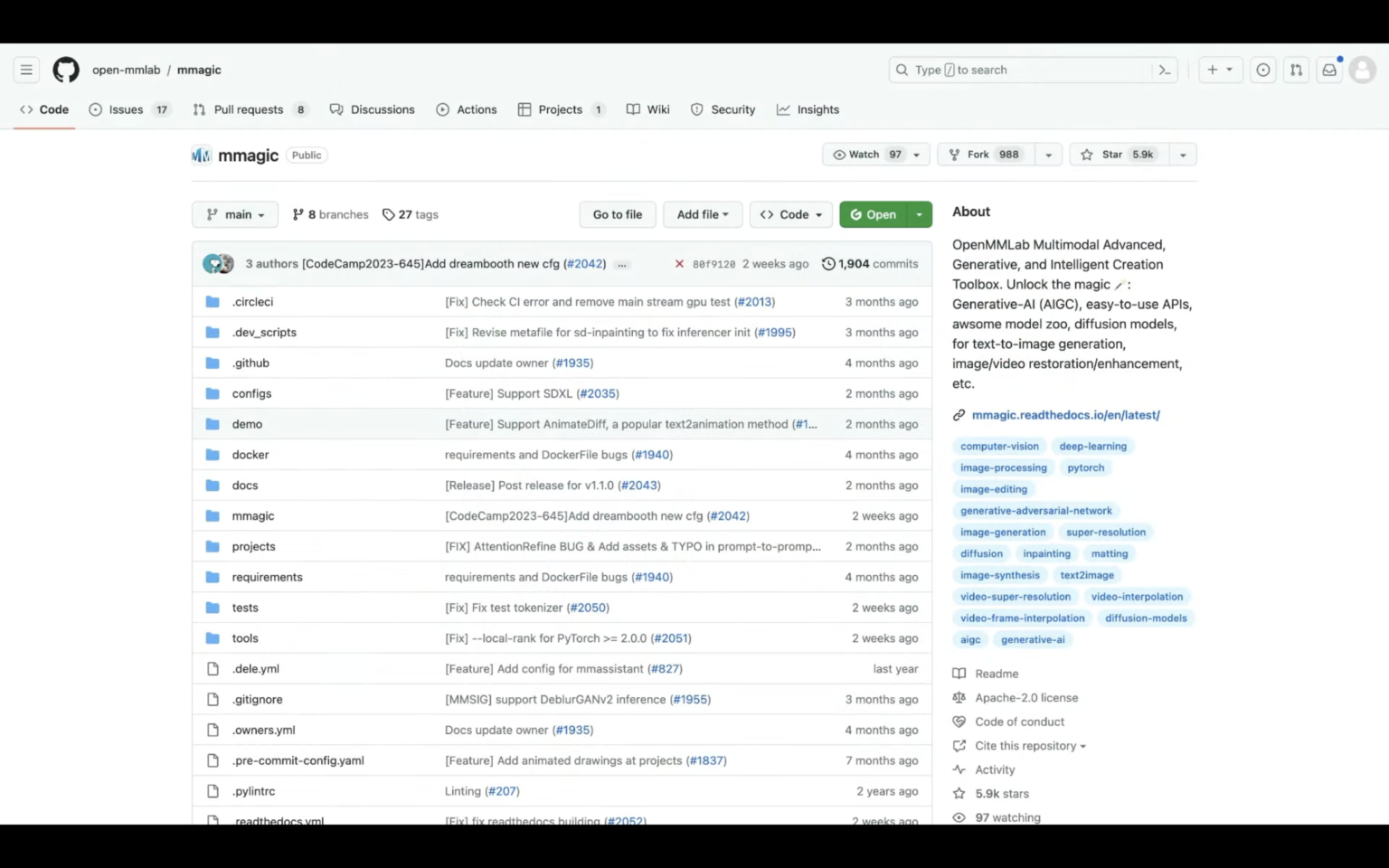The width and height of the screenshot is (1389, 868).
Task: Switch to the Issues tab
Action: (126, 109)
